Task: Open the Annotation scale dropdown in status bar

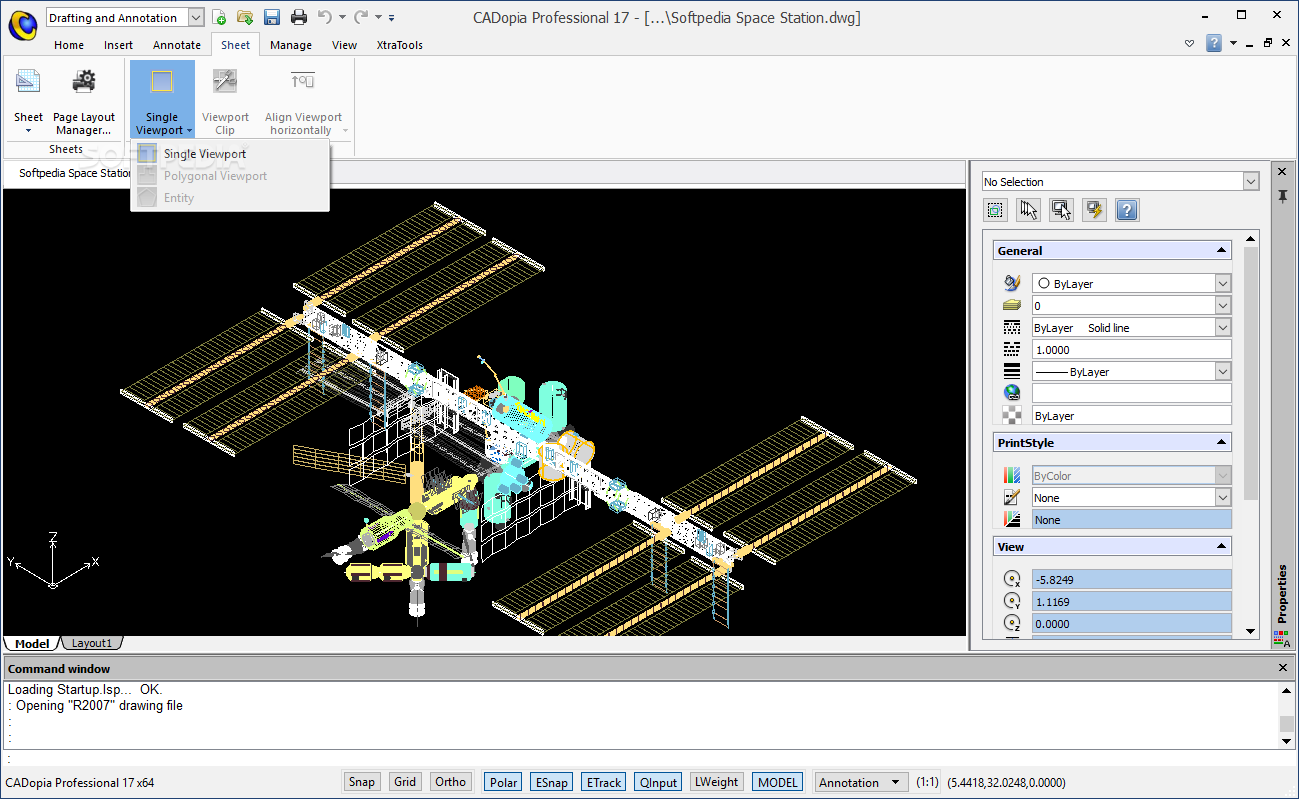Action: (x=861, y=782)
